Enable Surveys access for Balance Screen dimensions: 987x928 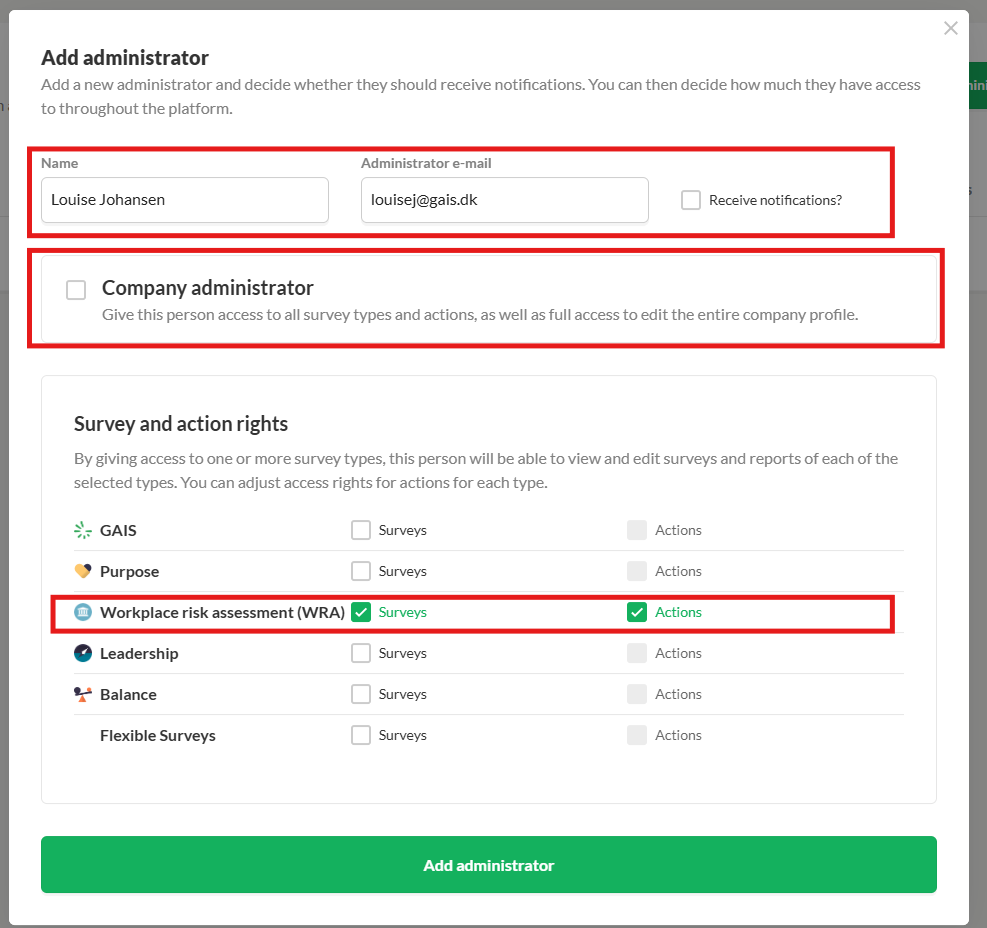[x=361, y=694]
